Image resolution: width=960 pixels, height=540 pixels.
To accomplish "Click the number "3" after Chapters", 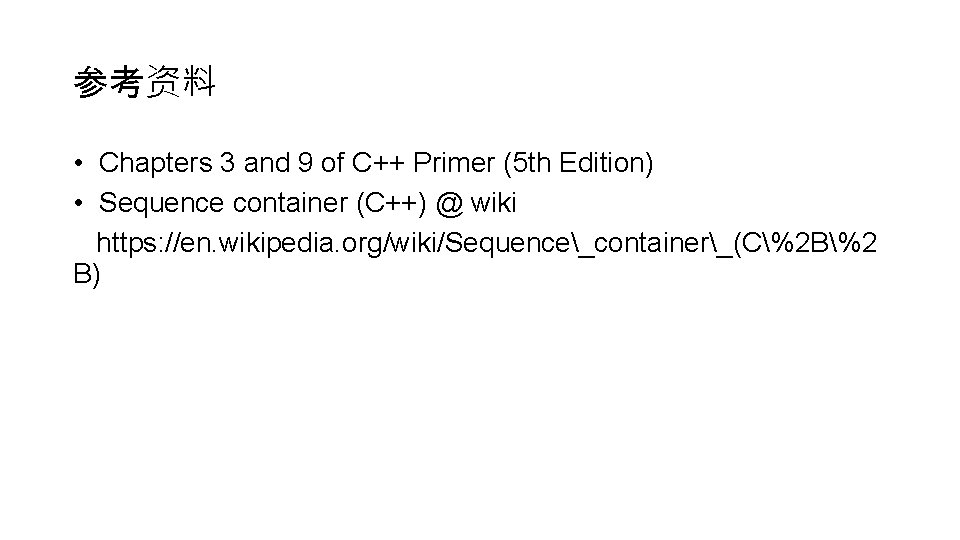I will pos(230,162).
